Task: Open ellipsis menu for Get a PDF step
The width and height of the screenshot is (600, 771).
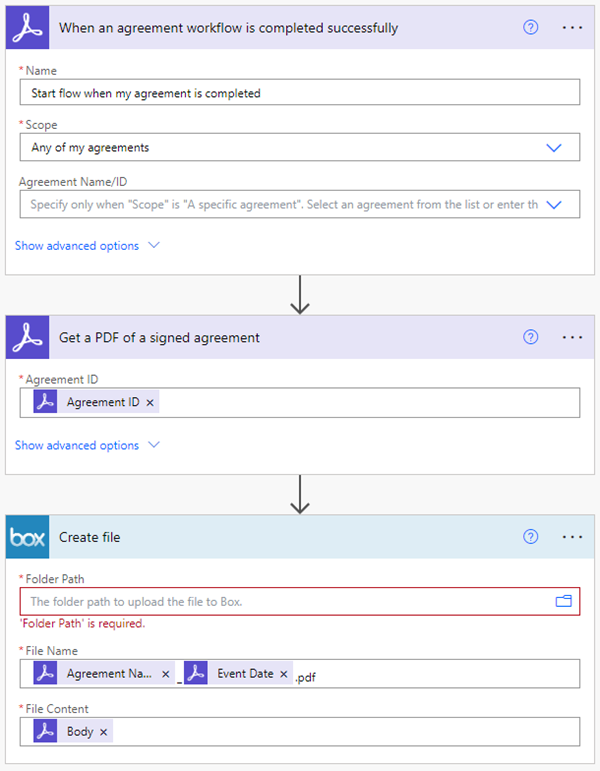Action: 572,337
